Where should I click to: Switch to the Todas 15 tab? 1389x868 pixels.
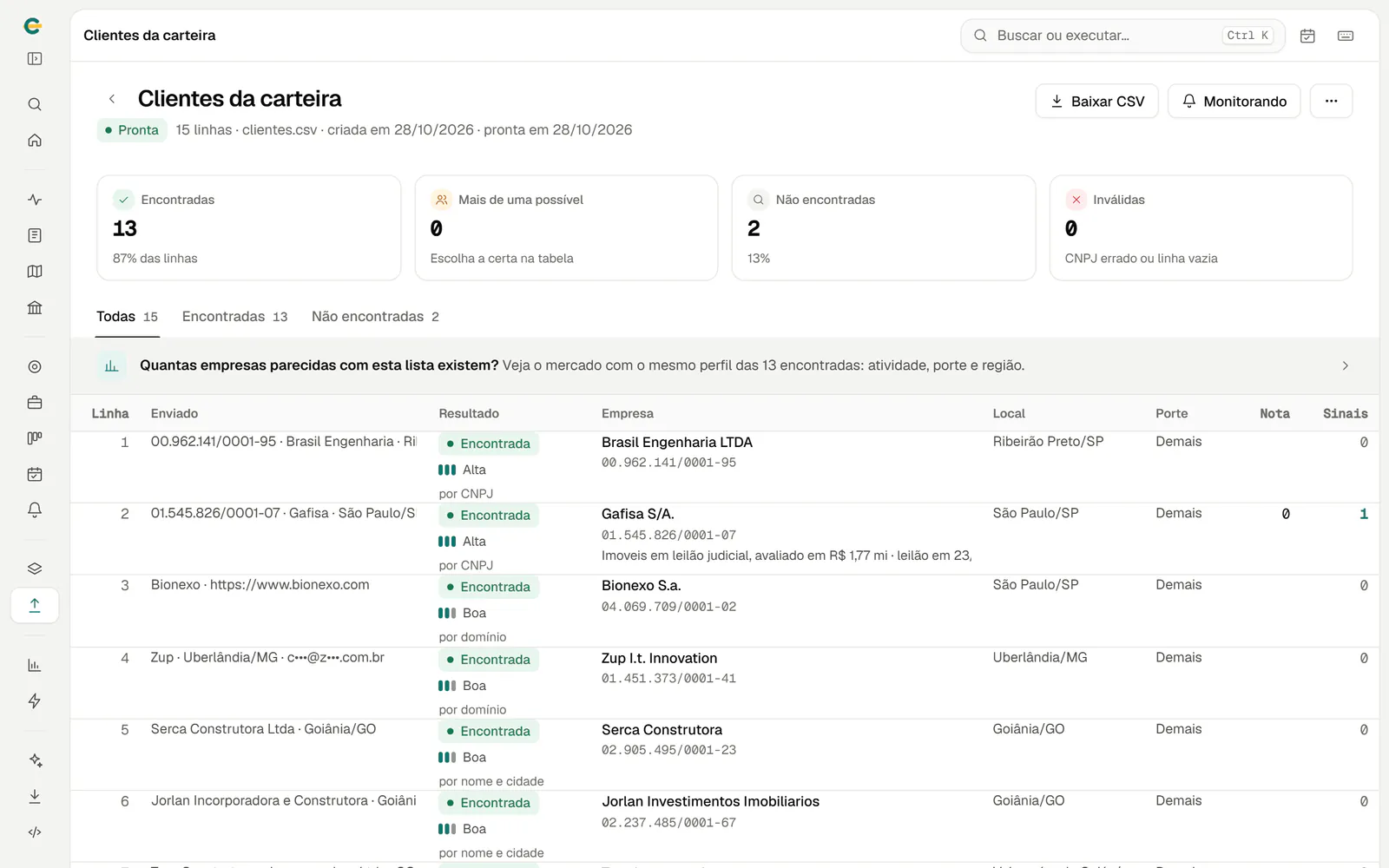click(x=128, y=317)
